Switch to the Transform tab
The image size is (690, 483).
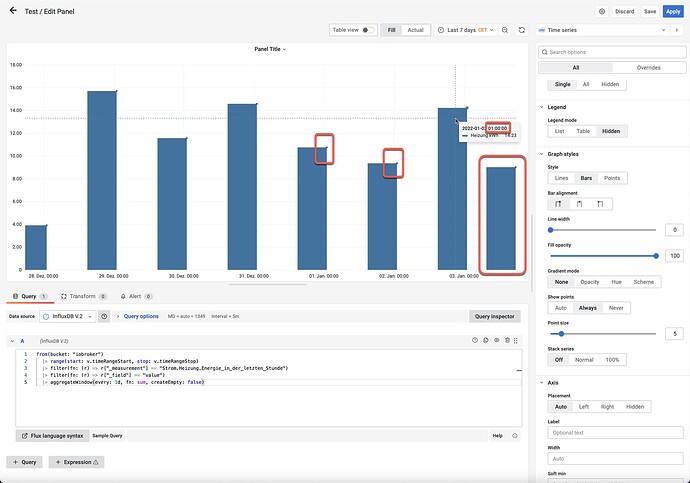(84, 296)
